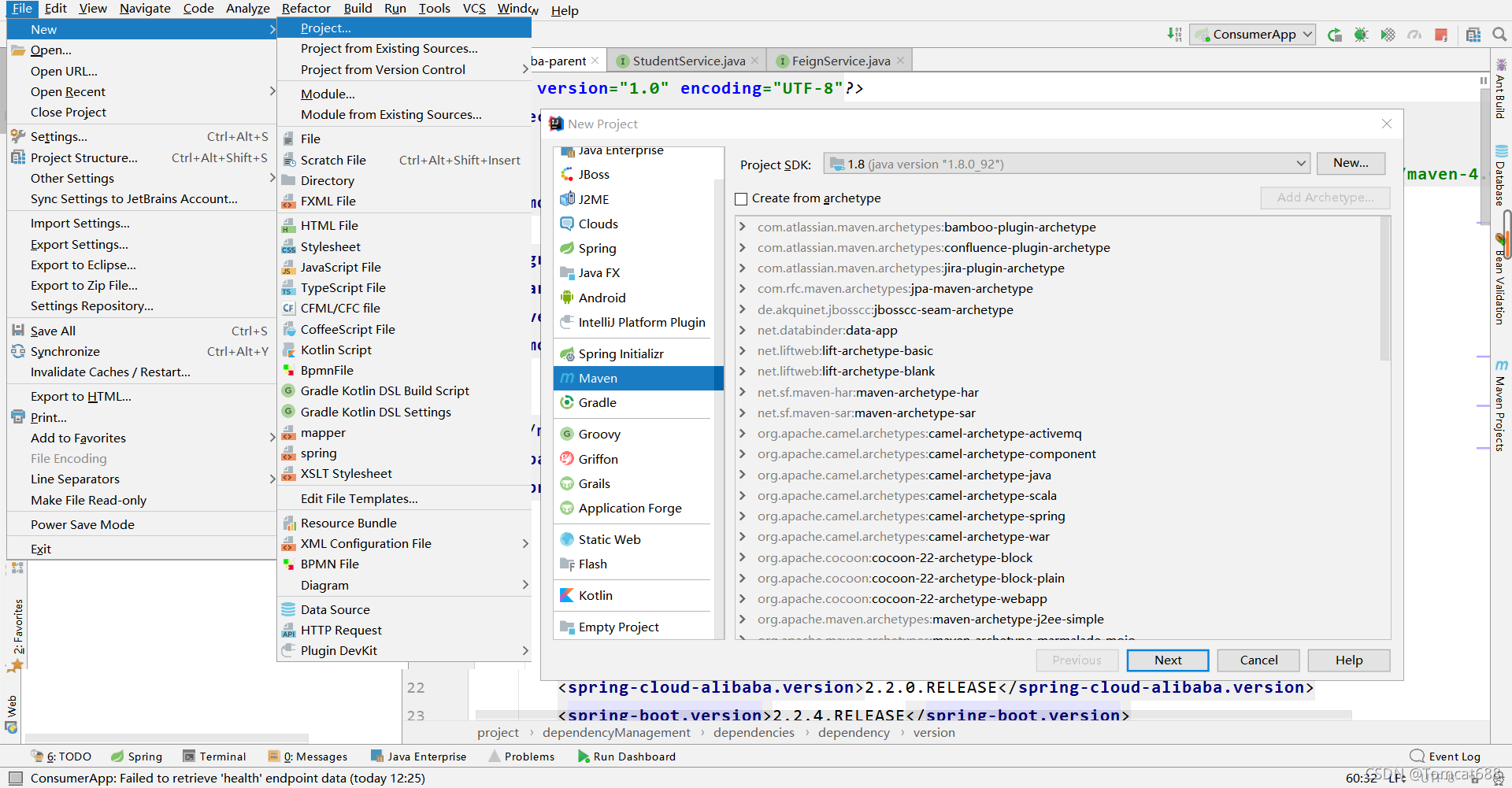Expand net.databinder:data-app entry
This screenshot has width=1512, height=788.
(742, 330)
